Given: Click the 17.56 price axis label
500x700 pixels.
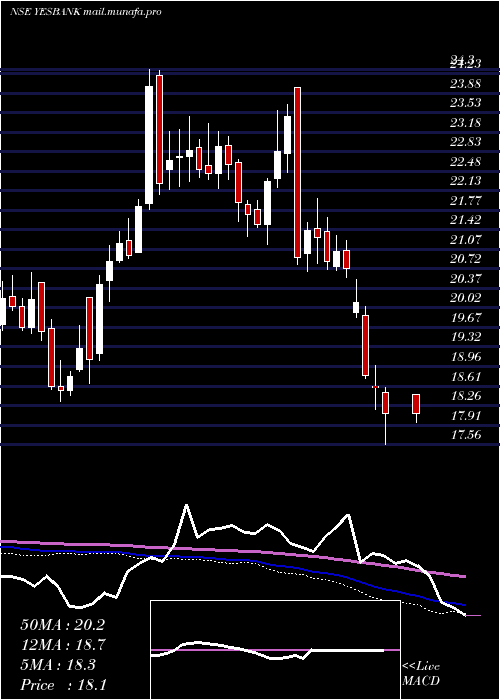Looking at the screenshot, I should (x=465, y=435).
